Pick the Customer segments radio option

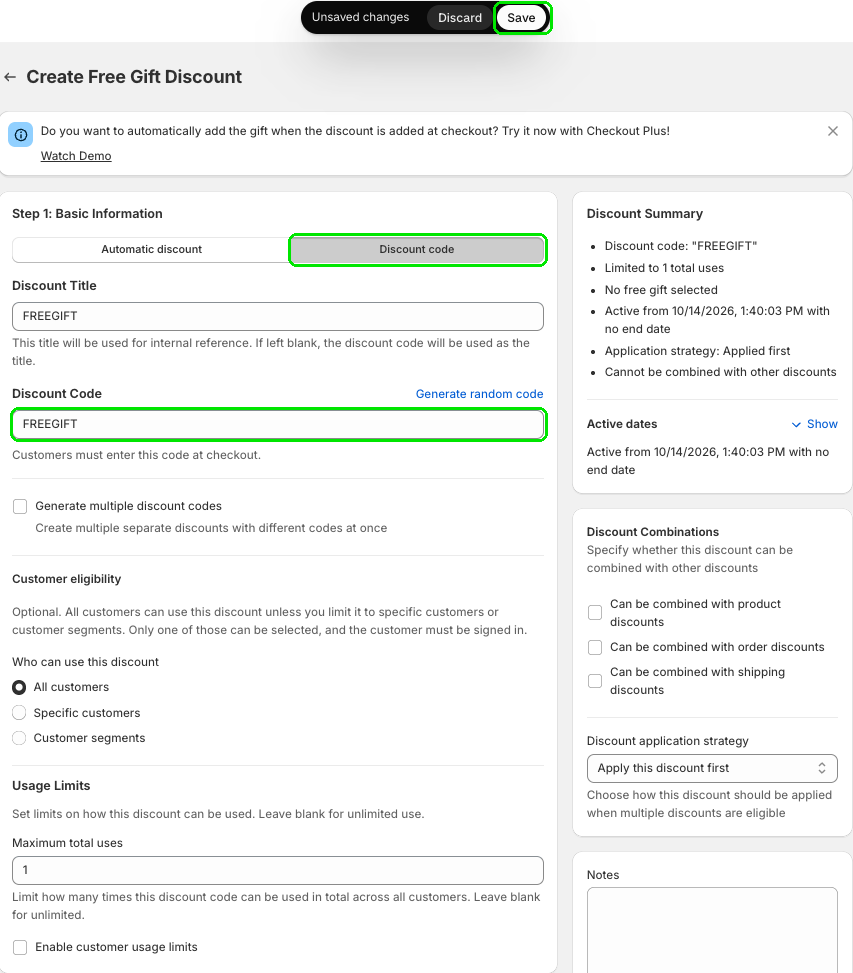(19, 738)
